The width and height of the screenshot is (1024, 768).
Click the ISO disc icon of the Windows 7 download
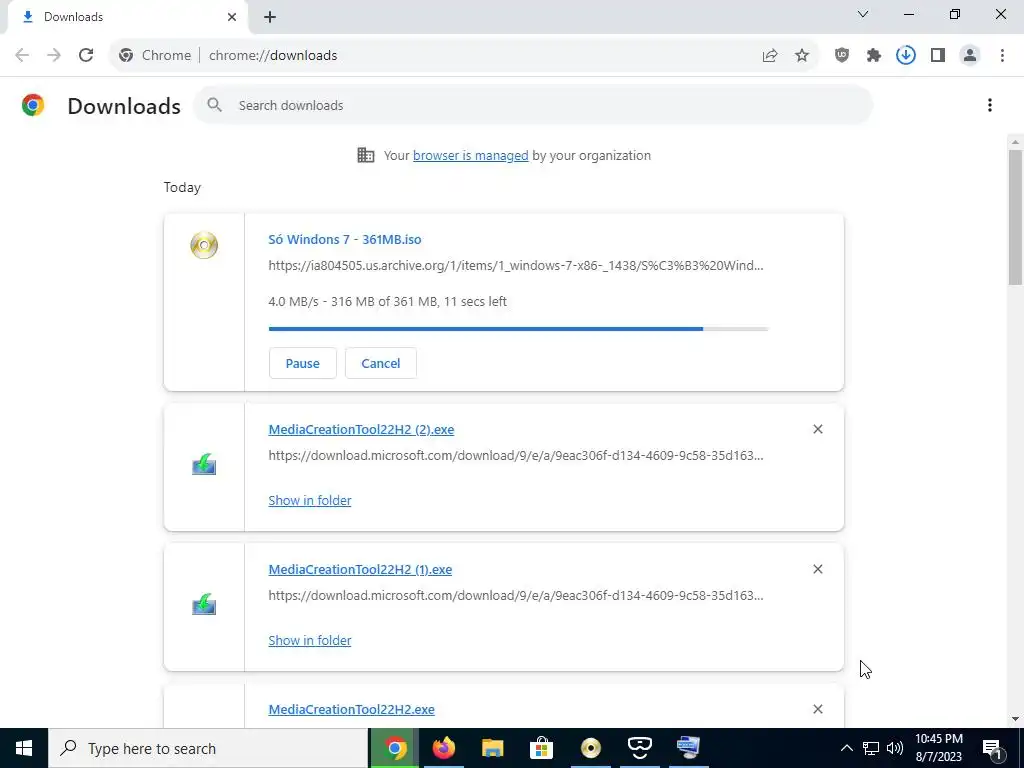[204, 246]
